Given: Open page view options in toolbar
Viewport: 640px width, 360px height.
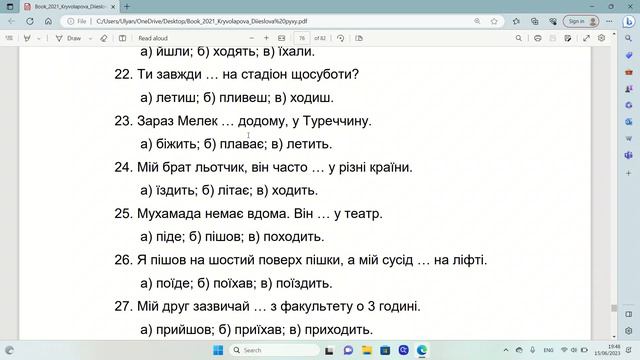Looking at the screenshot, I should click(x=359, y=38).
